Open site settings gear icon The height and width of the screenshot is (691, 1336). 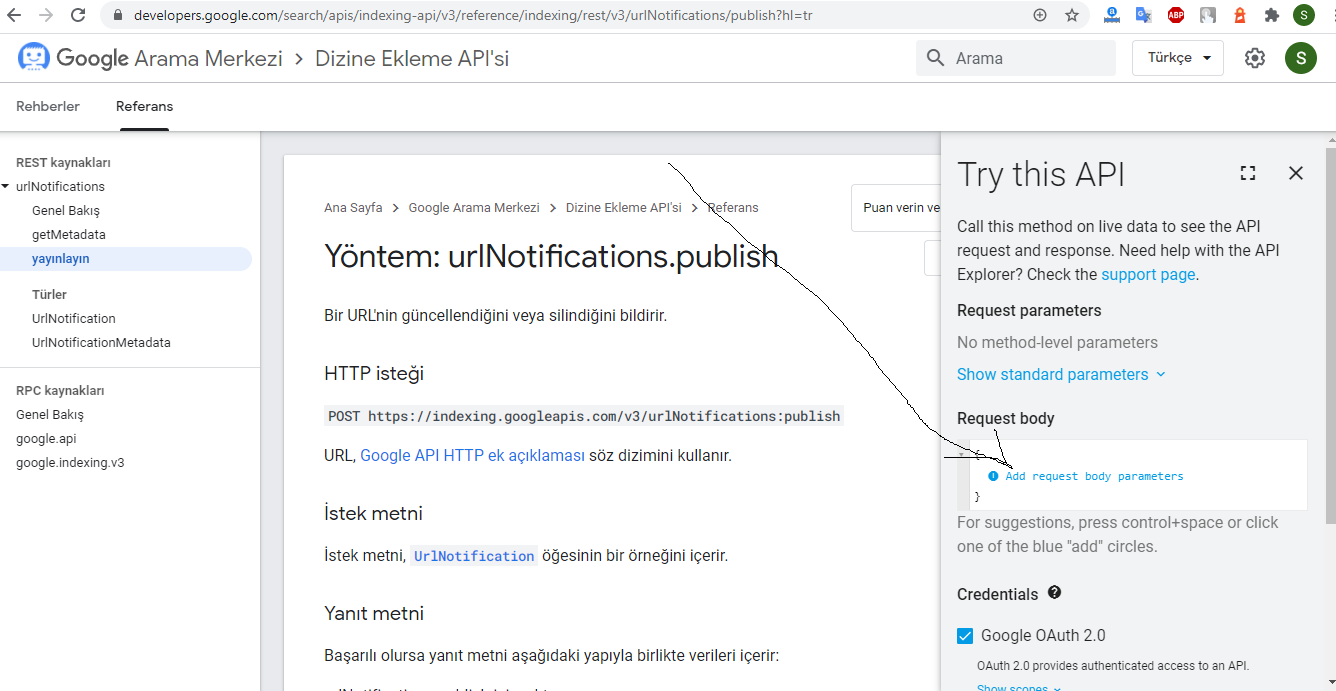pos(1255,58)
